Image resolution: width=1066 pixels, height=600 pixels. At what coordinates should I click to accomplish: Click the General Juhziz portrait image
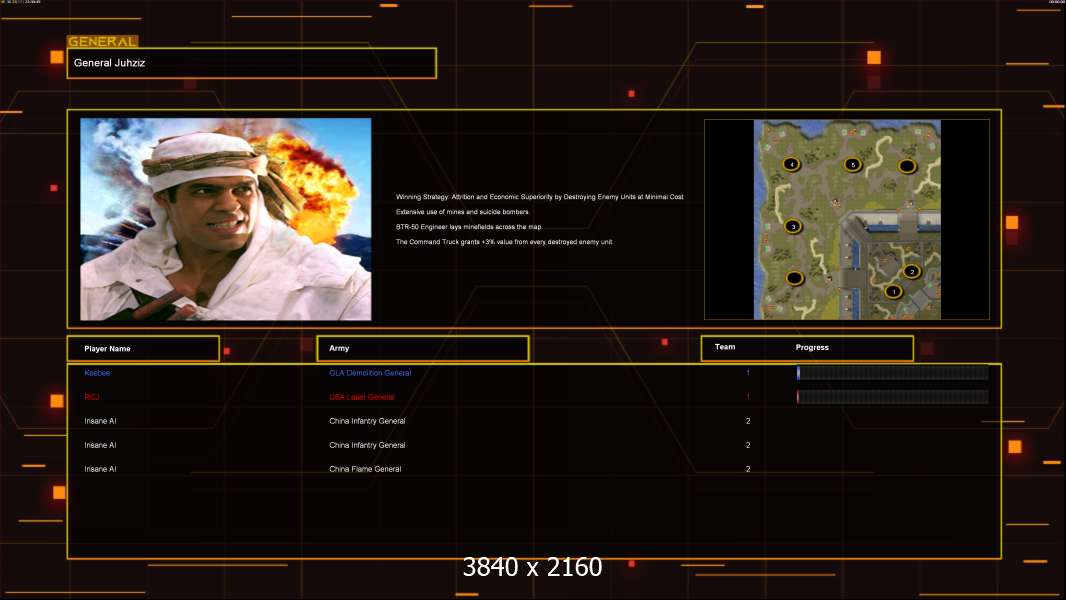tap(226, 219)
